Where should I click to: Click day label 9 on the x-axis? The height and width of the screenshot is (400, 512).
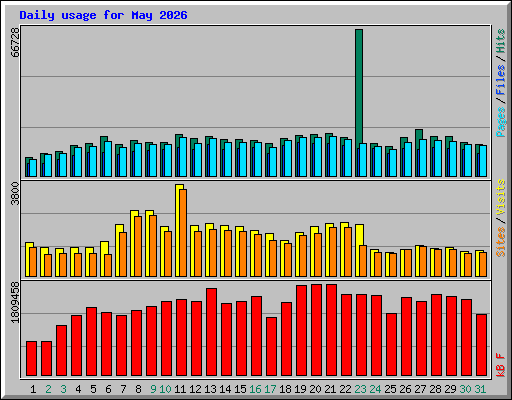click(153, 389)
